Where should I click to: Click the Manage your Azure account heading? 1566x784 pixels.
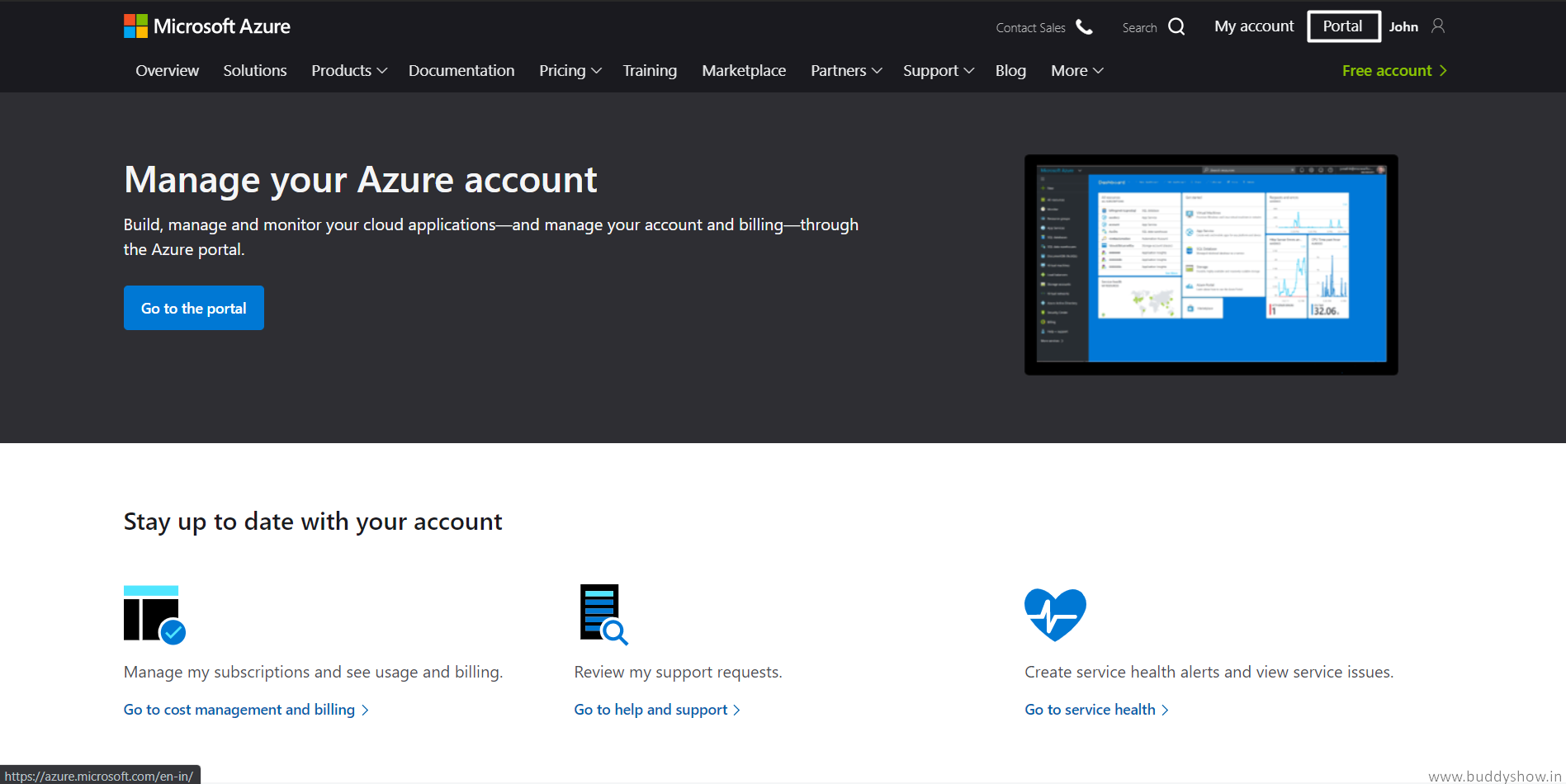(x=361, y=180)
